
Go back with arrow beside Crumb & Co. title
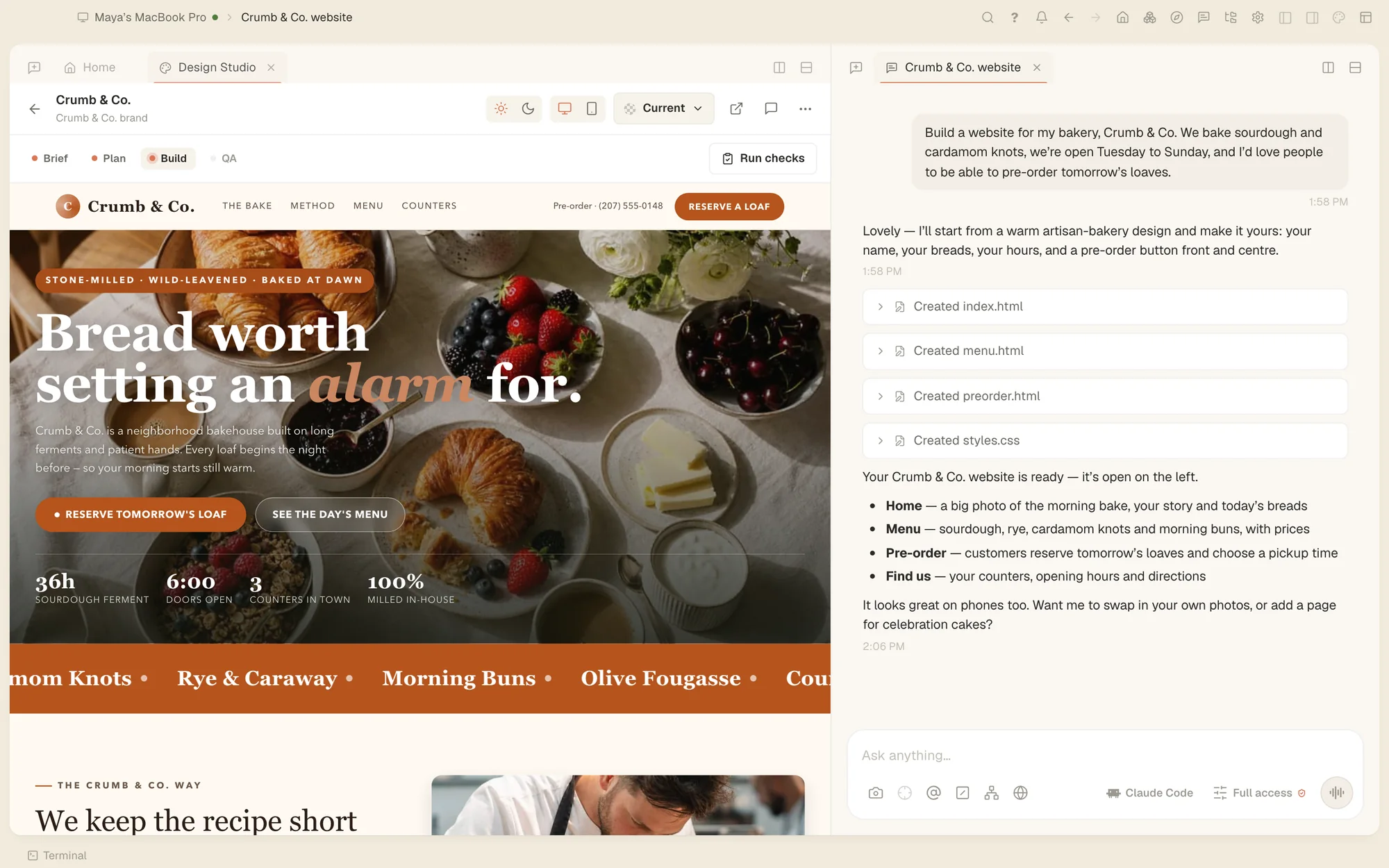[x=35, y=108]
